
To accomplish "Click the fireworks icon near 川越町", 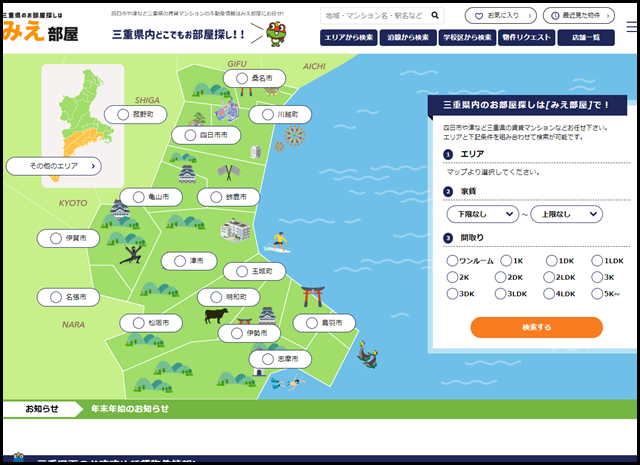I will pyautogui.click(x=295, y=134).
